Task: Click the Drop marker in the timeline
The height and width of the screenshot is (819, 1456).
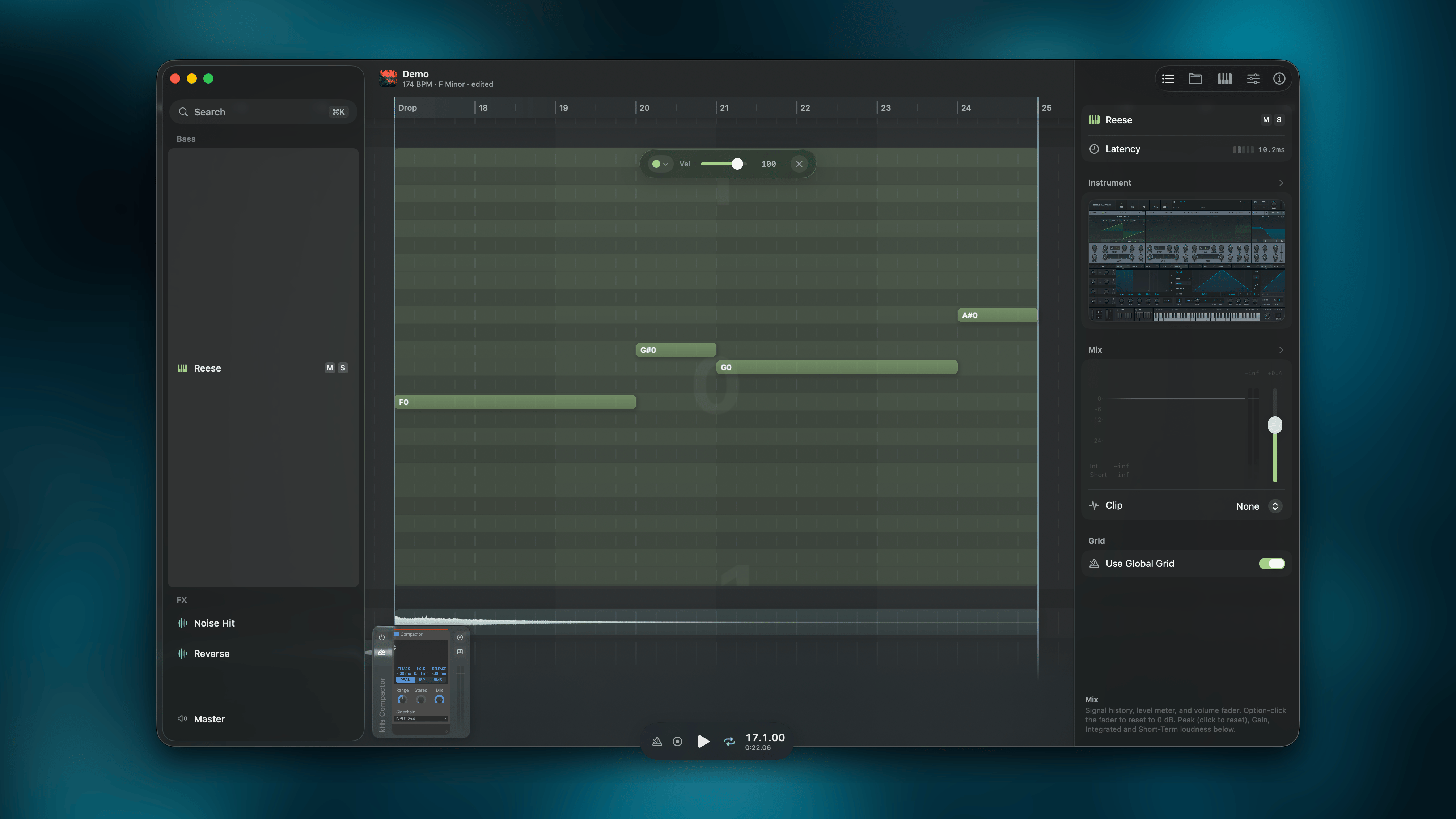Action: click(407, 108)
